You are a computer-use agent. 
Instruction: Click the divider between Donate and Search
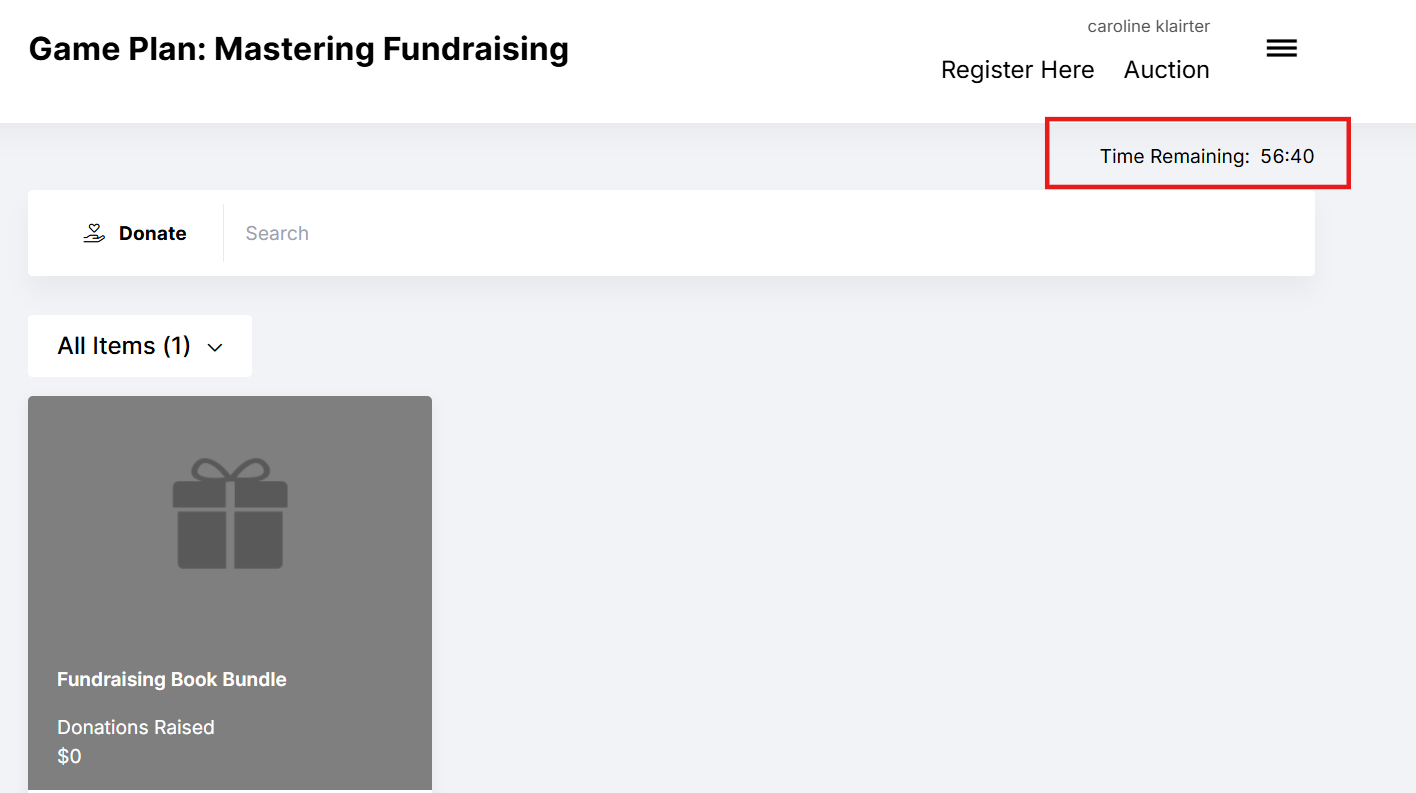223,233
